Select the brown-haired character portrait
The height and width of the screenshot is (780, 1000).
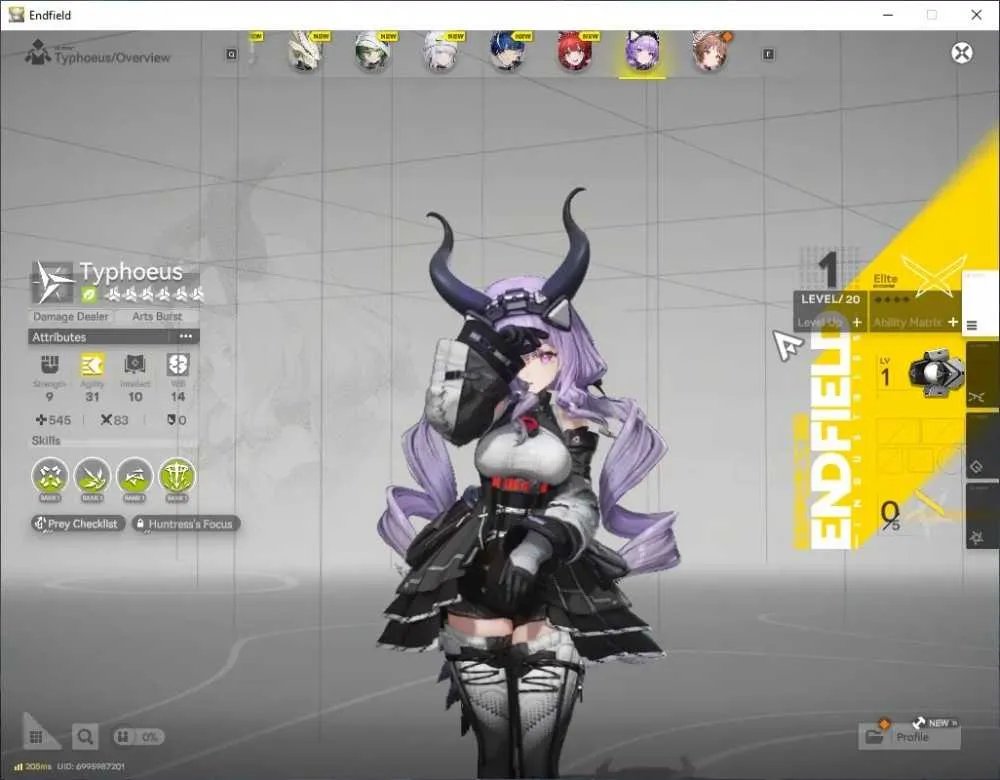tap(710, 52)
